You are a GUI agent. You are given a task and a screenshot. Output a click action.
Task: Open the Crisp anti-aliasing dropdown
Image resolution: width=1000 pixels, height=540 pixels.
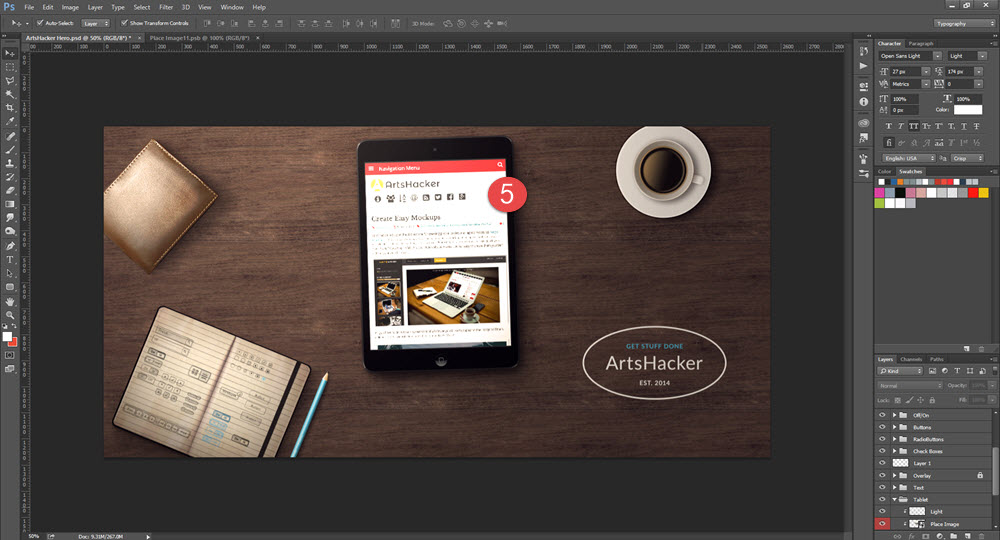pos(967,158)
